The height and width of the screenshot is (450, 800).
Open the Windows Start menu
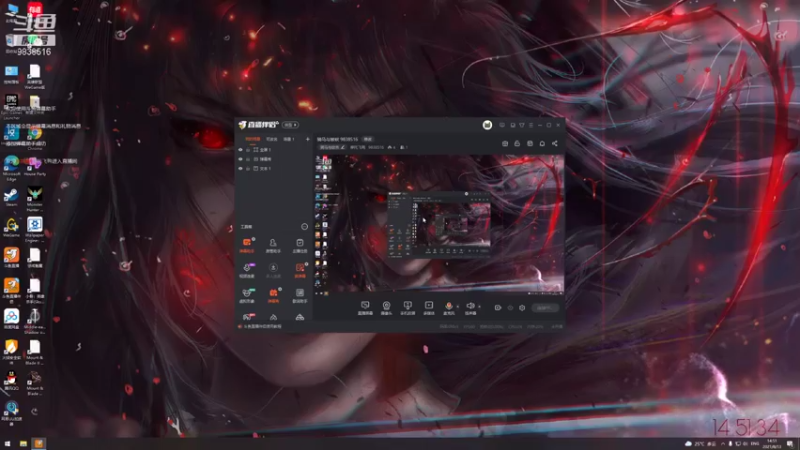(x=8, y=444)
